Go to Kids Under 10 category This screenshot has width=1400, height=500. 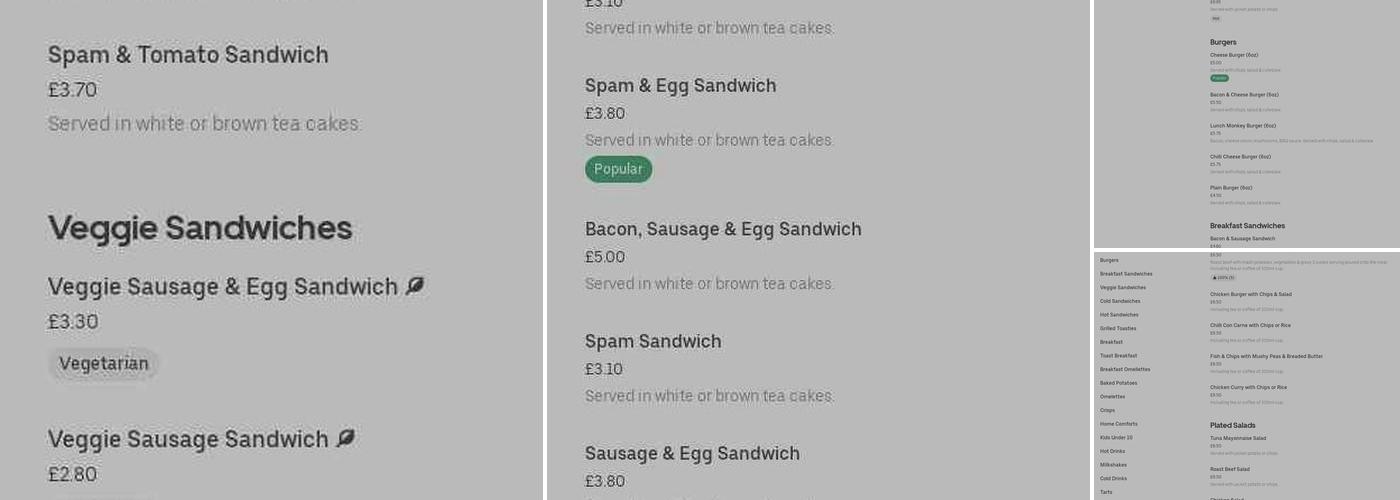point(1118,437)
